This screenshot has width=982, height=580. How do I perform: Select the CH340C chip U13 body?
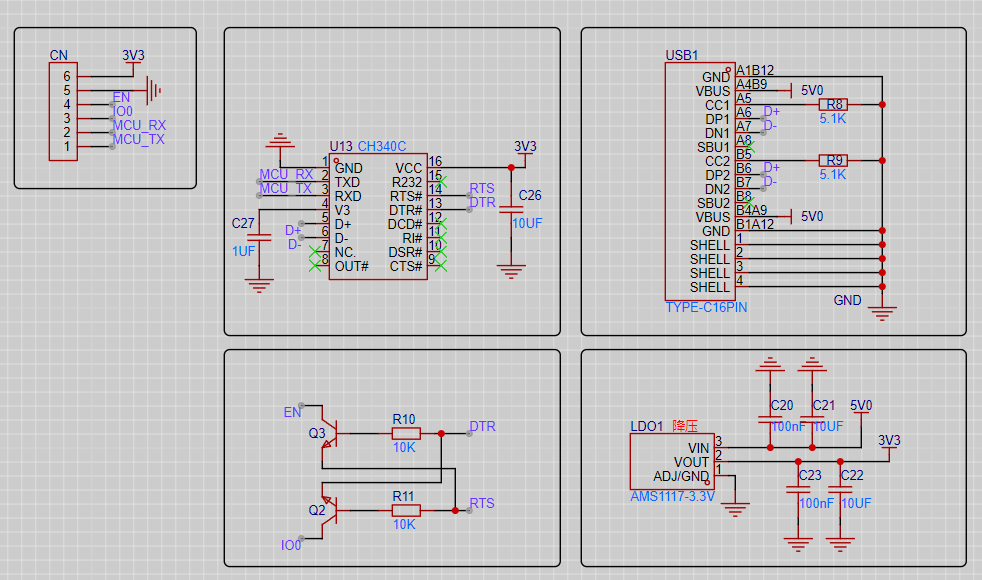377,217
